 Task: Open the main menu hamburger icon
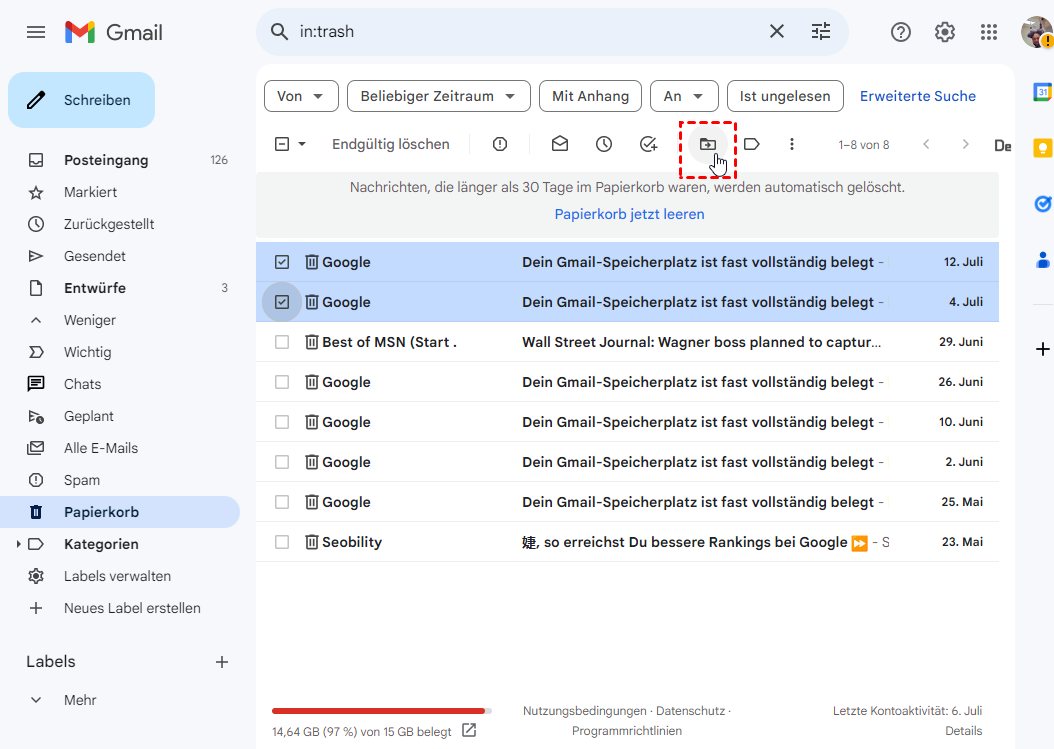36,32
